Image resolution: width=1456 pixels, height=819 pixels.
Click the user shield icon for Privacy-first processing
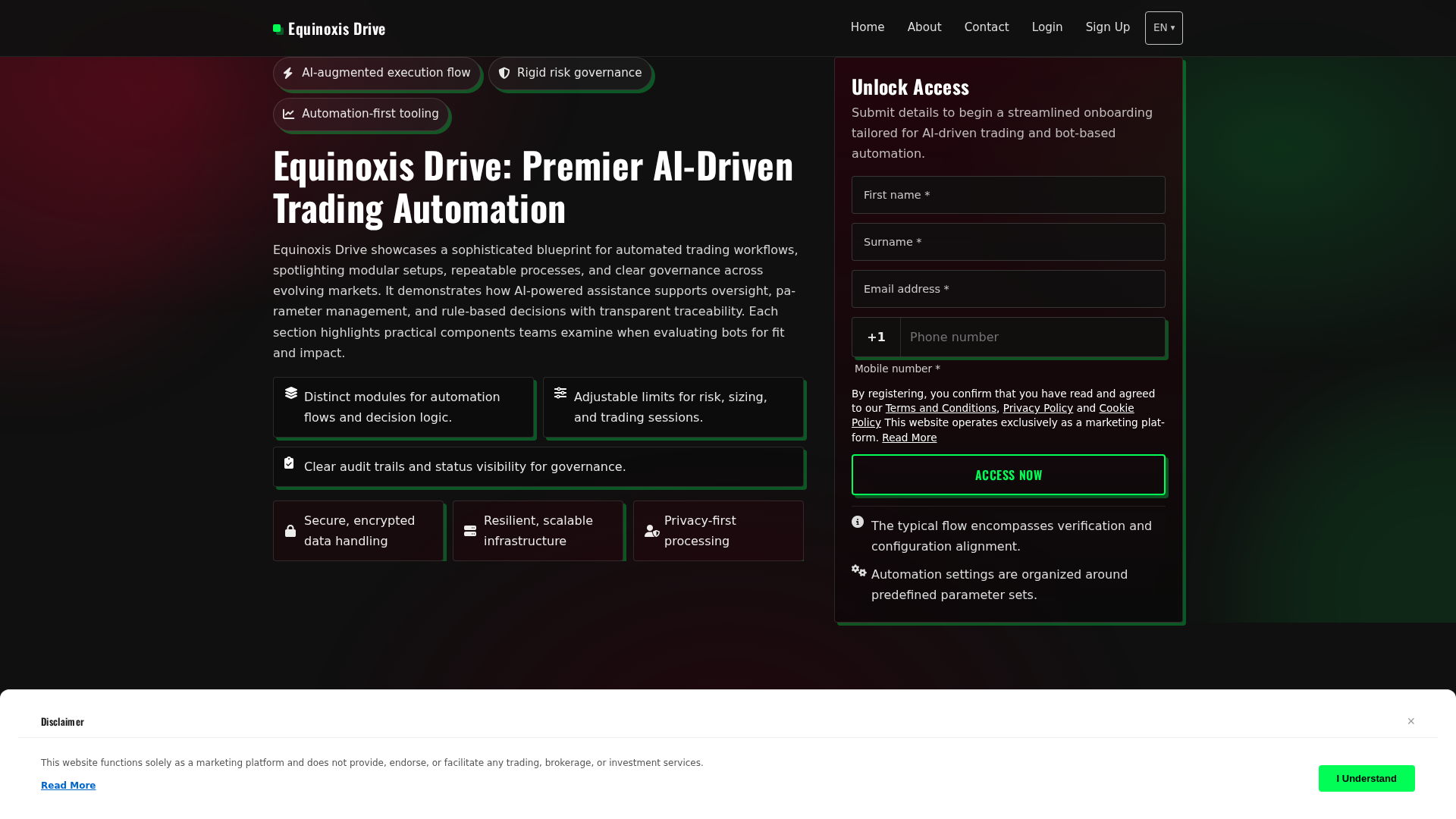coord(652,531)
